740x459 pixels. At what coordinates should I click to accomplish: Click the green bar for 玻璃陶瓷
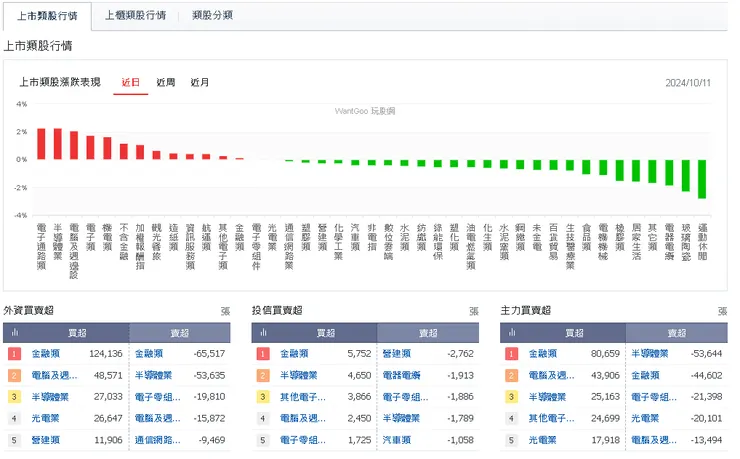[x=686, y=176]
